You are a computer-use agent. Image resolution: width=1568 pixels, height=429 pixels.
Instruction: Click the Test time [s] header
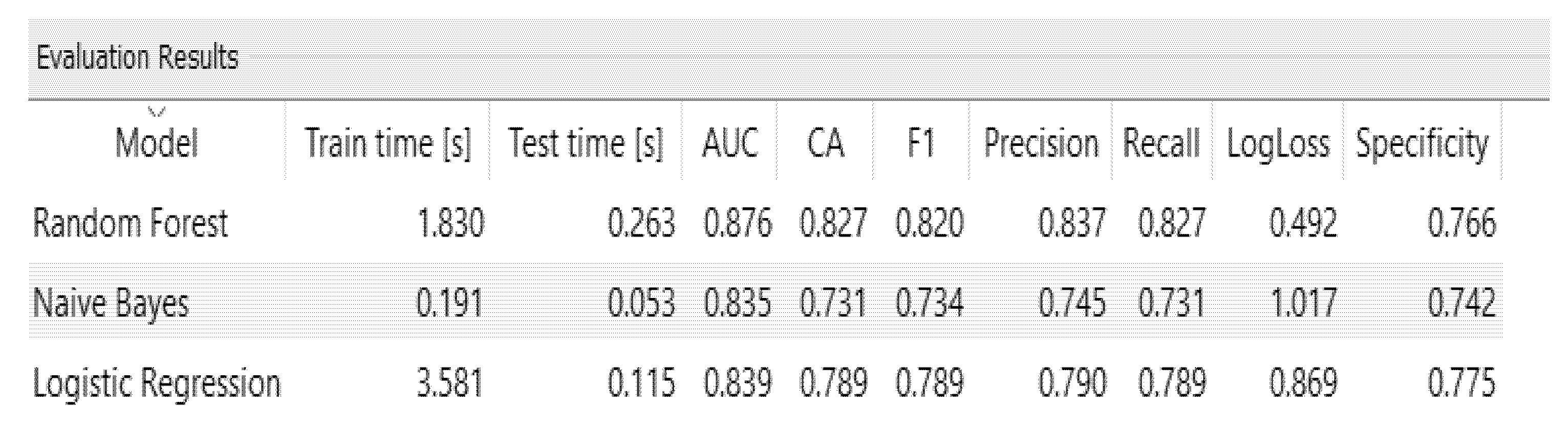click(x=585, y=144)
